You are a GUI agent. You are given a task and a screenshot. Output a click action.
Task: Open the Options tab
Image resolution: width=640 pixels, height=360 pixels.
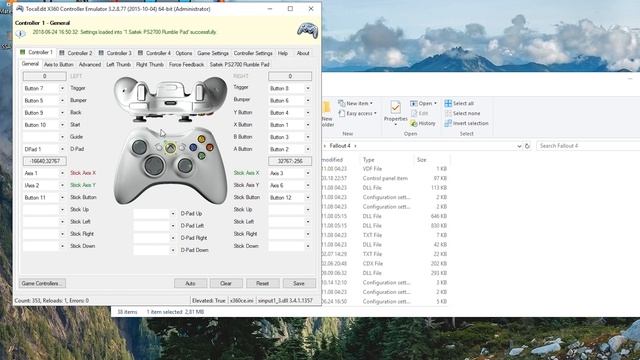(184, 53)
